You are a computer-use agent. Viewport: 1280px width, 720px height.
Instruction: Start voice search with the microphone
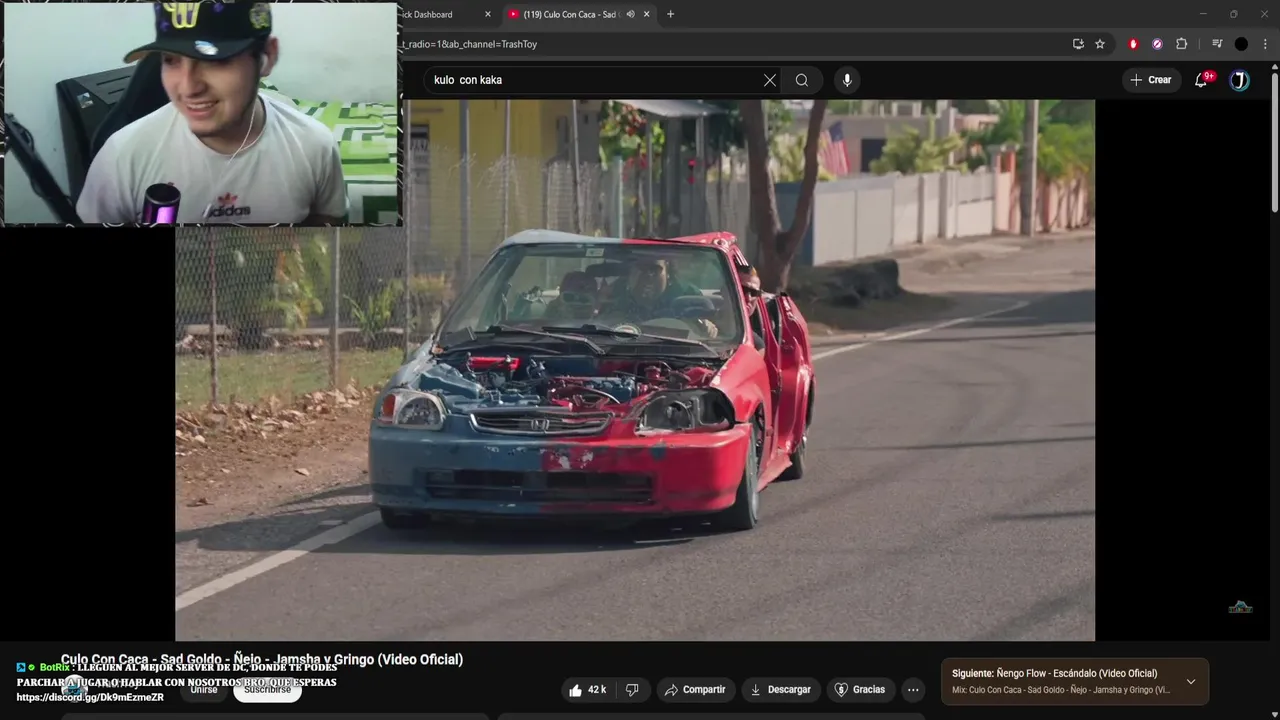tap(847, 80)
